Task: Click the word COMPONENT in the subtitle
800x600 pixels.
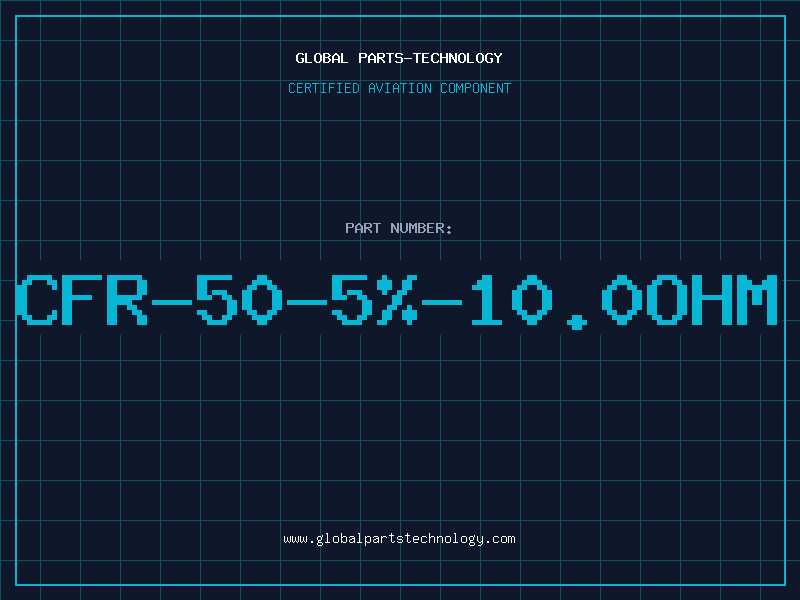Action: pyautogui.click(x=476, y=88)
